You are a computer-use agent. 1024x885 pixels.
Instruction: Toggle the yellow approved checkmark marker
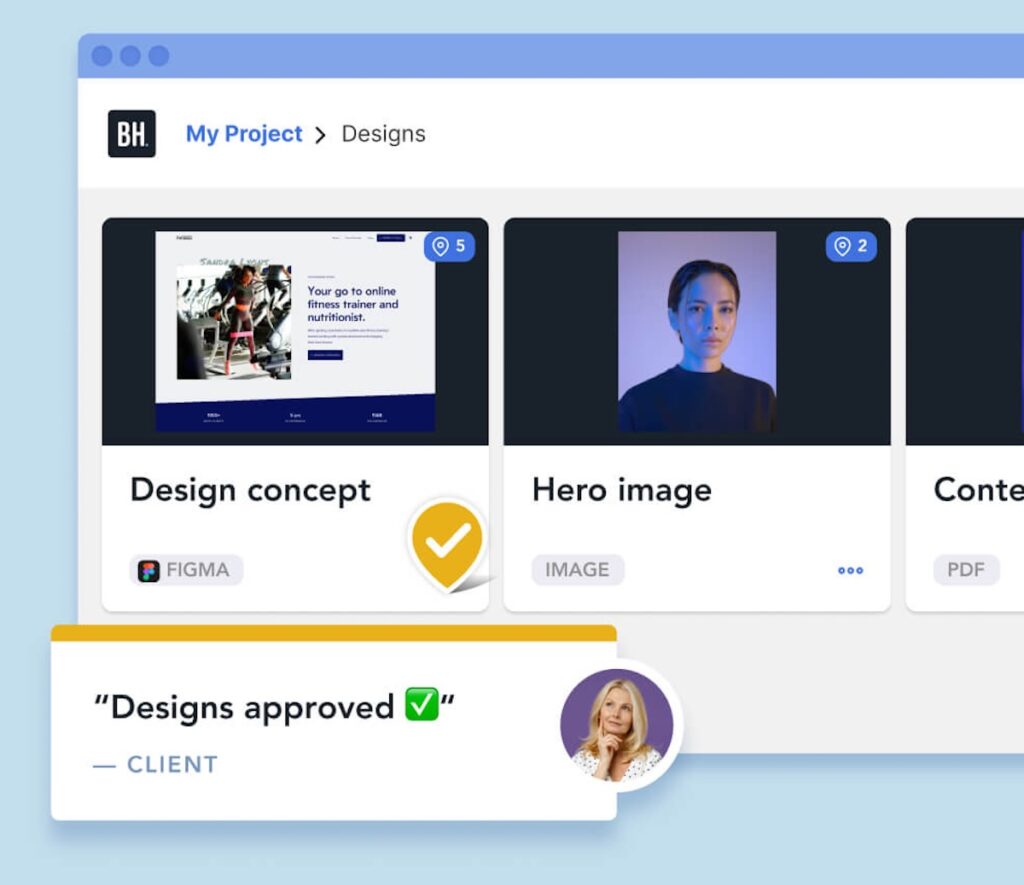point(448,544)
